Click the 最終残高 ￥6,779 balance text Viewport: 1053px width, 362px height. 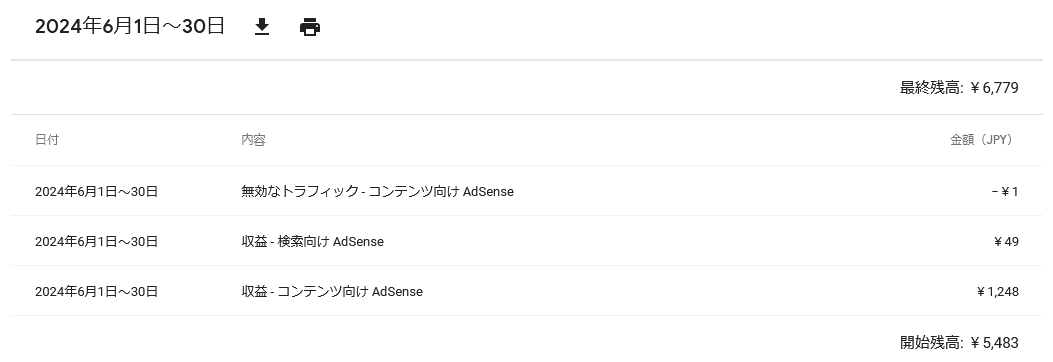[959, 87]
